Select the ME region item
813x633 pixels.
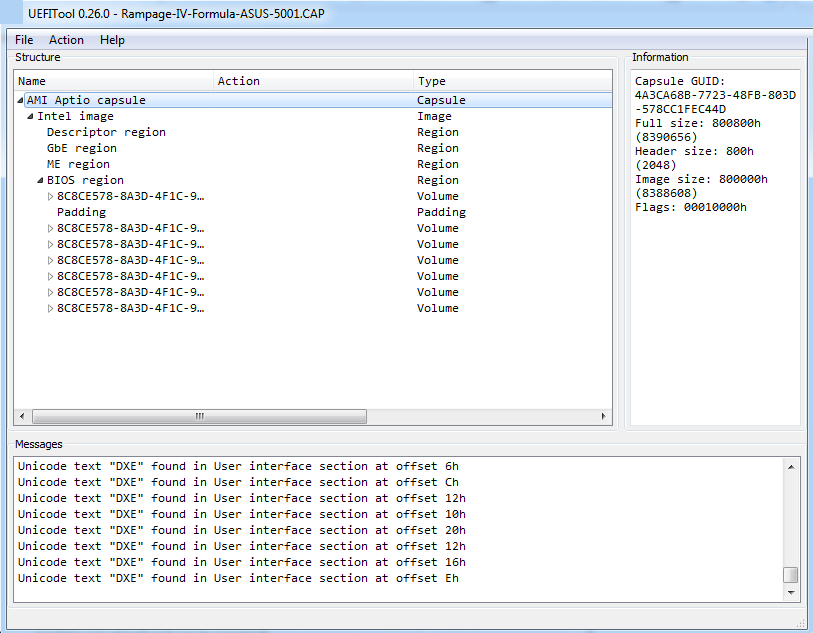(x=78, y=164)
